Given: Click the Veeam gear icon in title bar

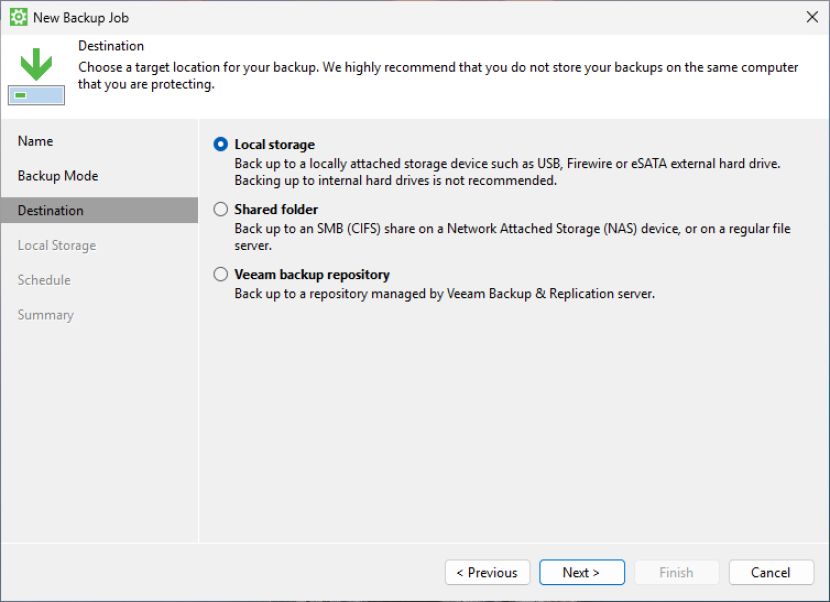Looking at the screenshot, I should pyautogui.click(x=19, y=17).
